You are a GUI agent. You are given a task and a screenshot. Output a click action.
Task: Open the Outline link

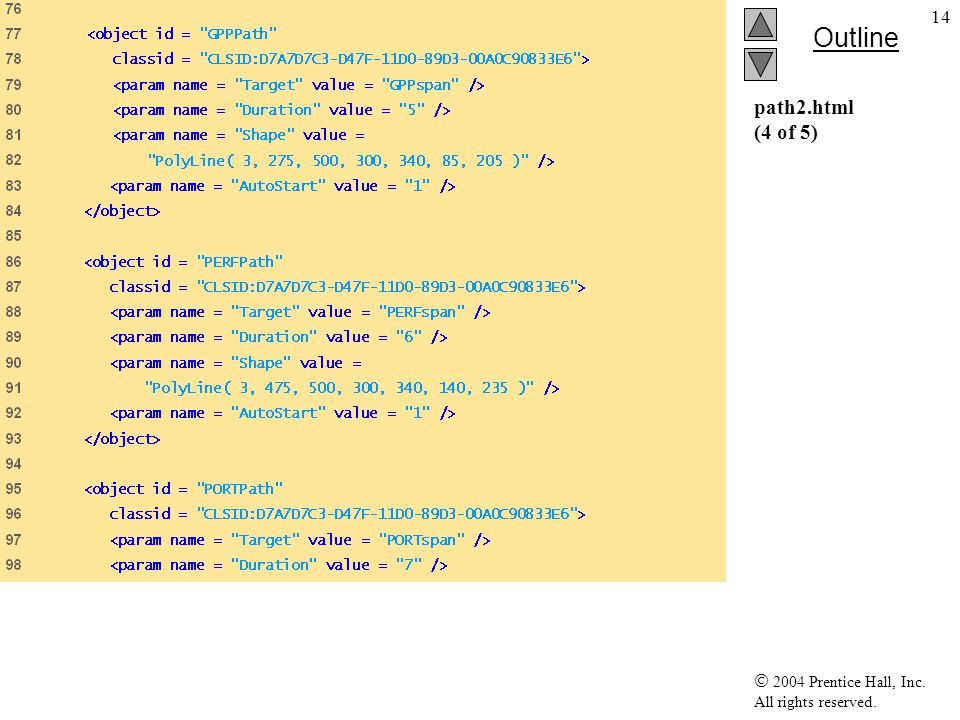855,38
